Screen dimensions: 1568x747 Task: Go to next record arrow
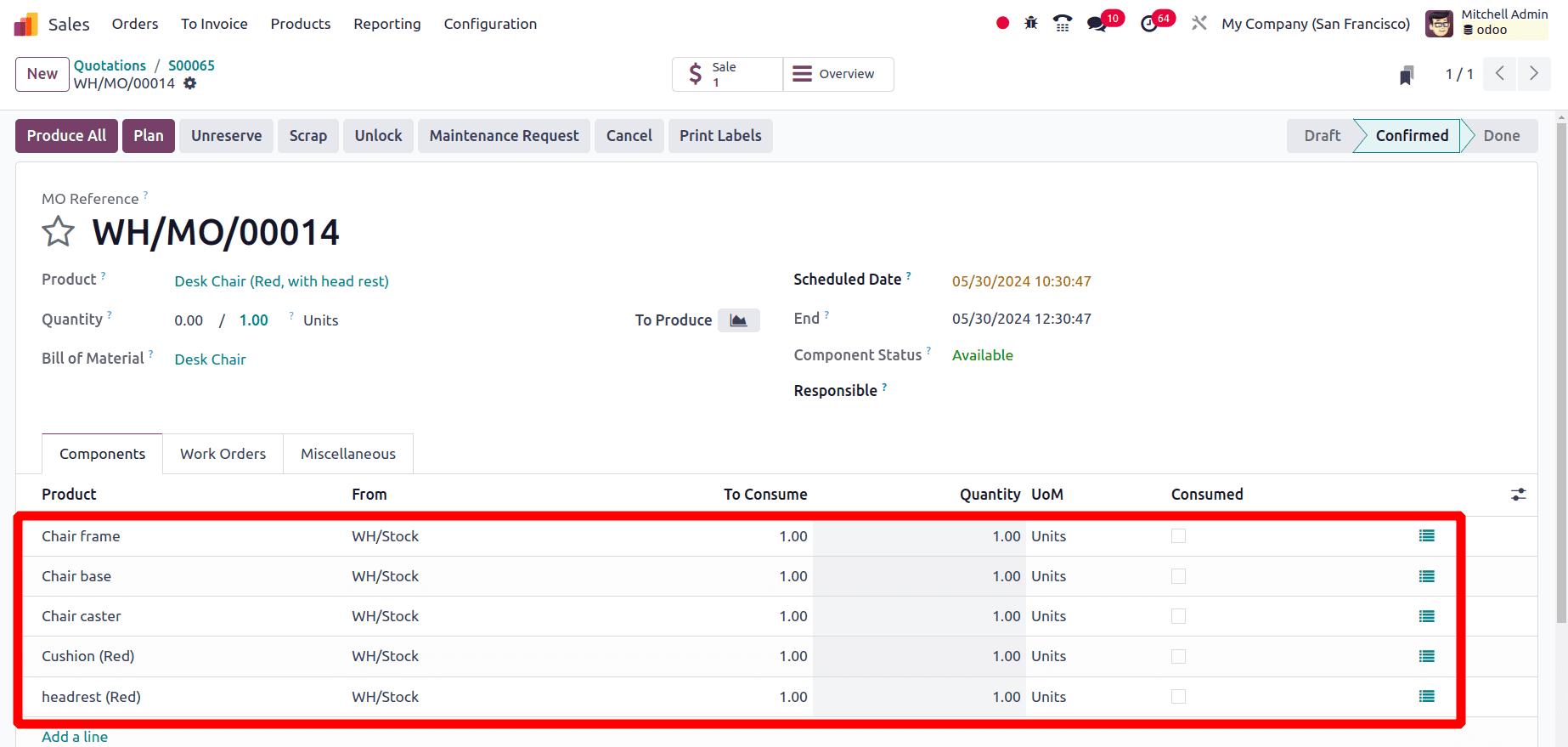[1534, 74]
